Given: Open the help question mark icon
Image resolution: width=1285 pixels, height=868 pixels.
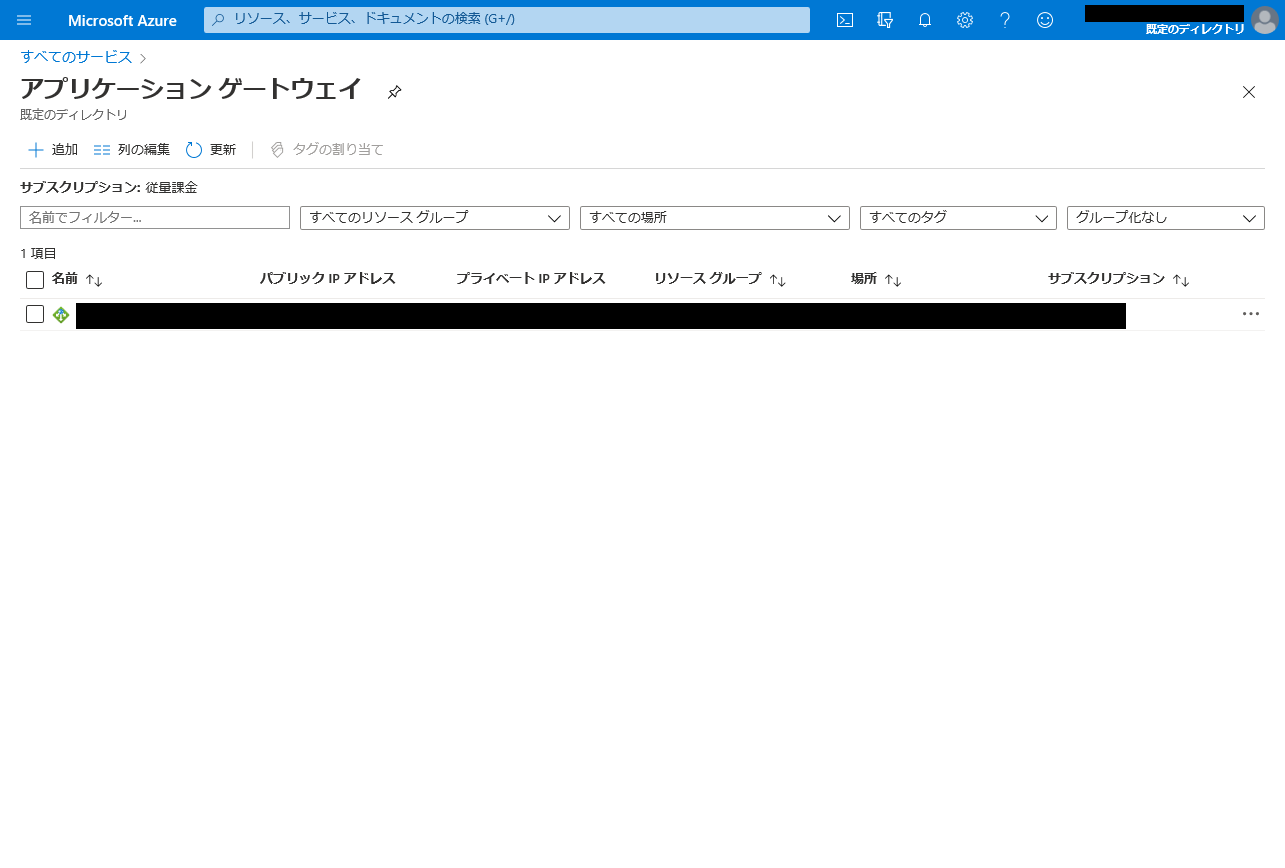Looking at the screenshot, I should [1005, 20].
